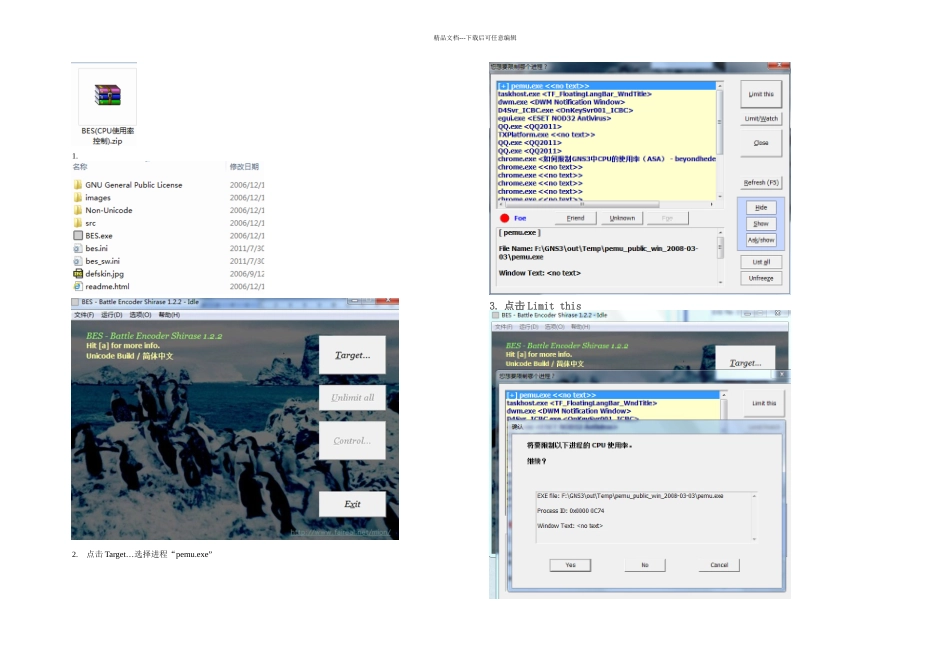
Task: Click the red Foe status indicator
Action: pos(505,218)
